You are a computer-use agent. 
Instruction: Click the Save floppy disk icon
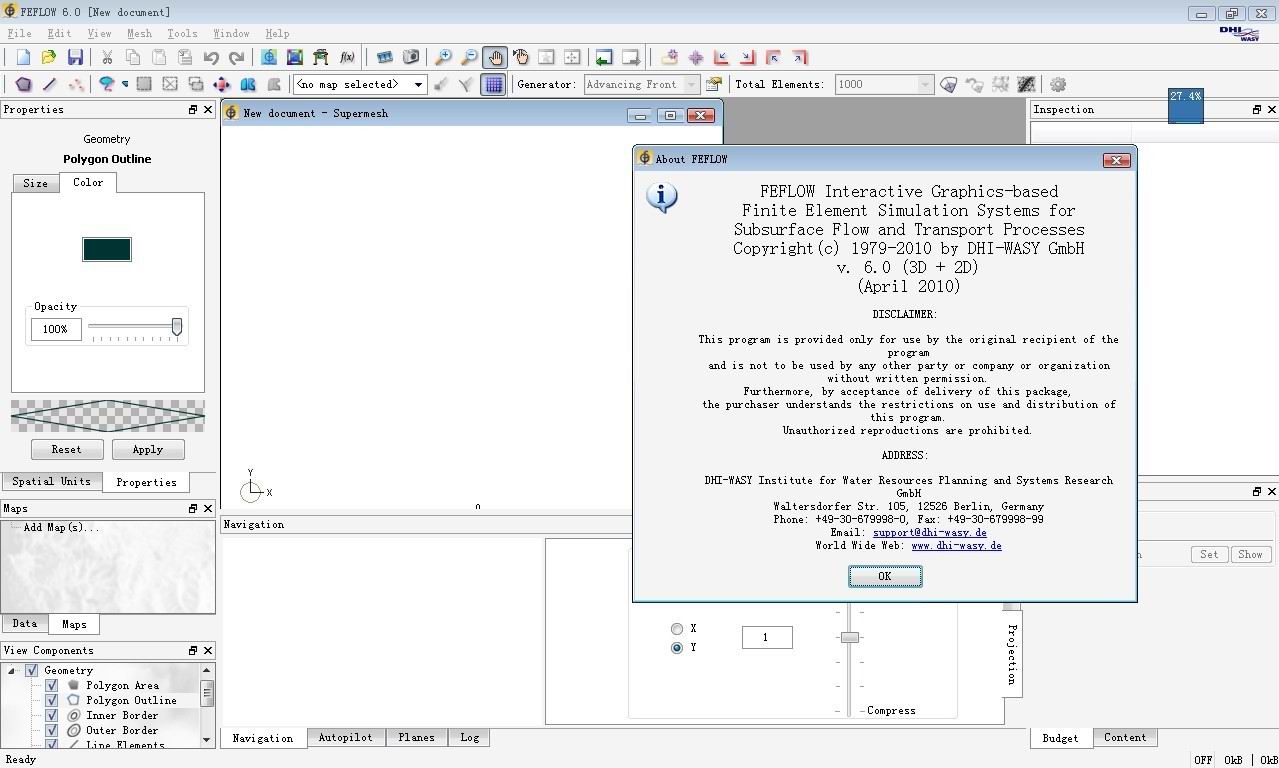coord(75,58)
